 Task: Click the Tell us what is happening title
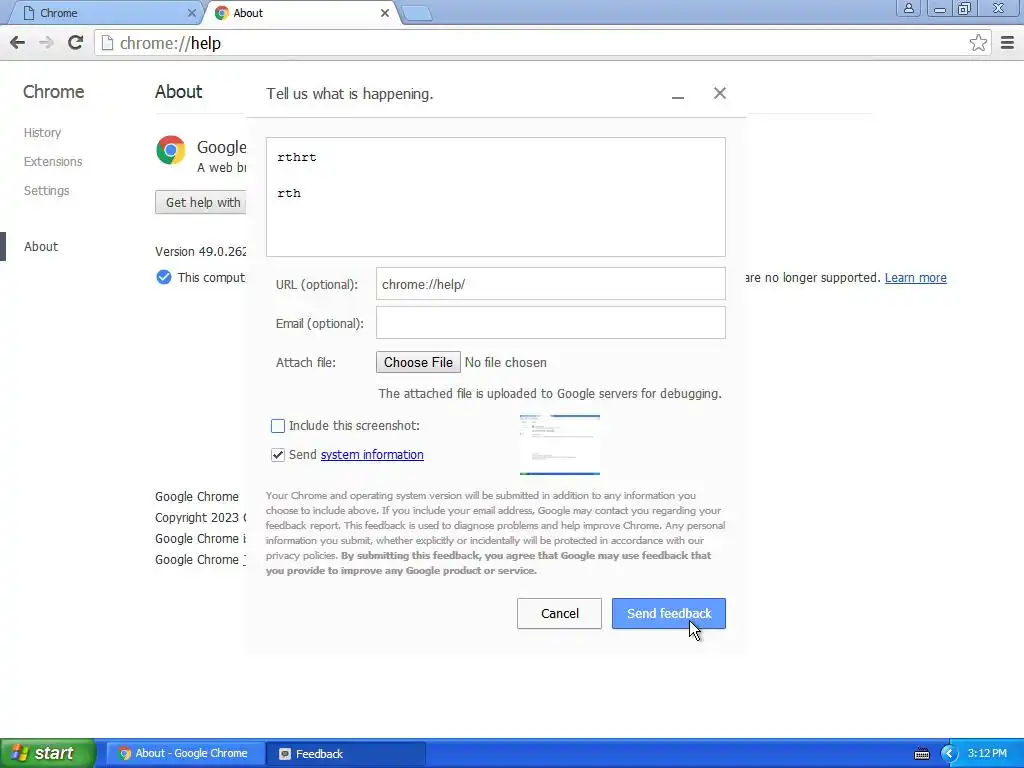tap(349, 94)
